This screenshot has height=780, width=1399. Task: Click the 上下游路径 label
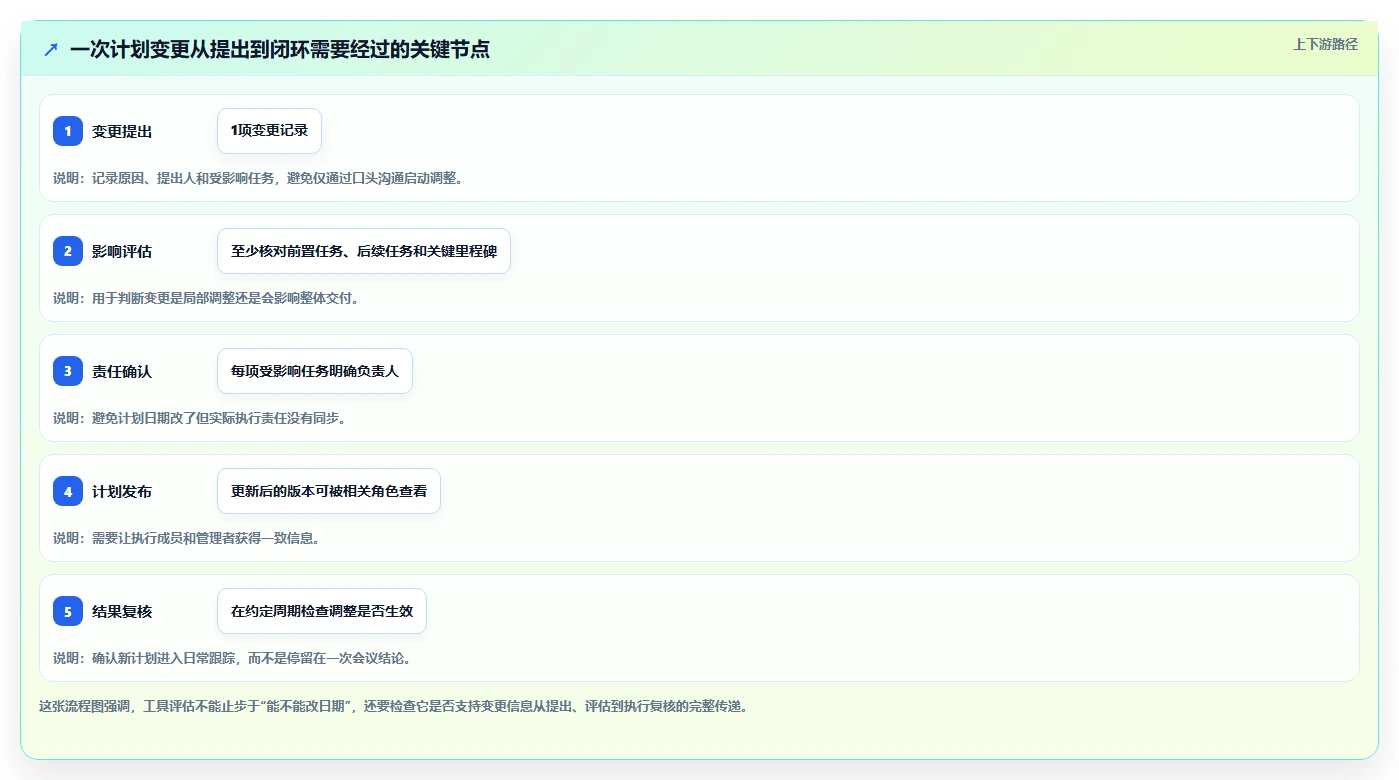click(x=1325, y=44)
